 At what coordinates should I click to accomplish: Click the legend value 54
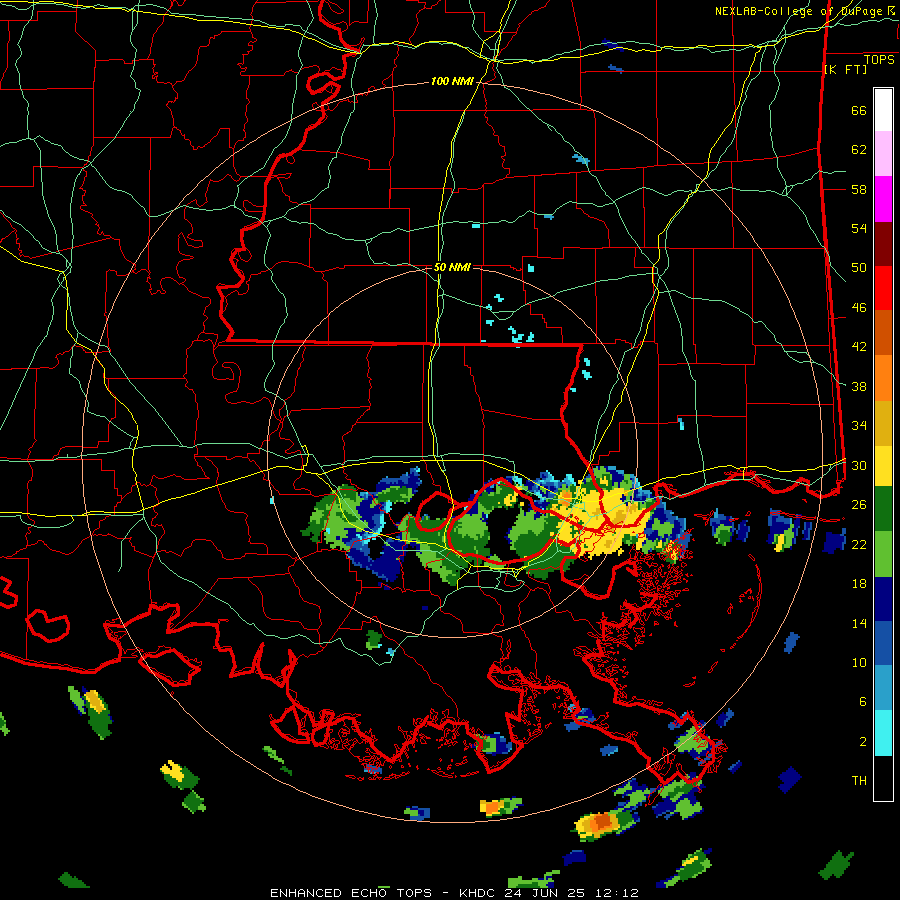click(x=859, y=228)
